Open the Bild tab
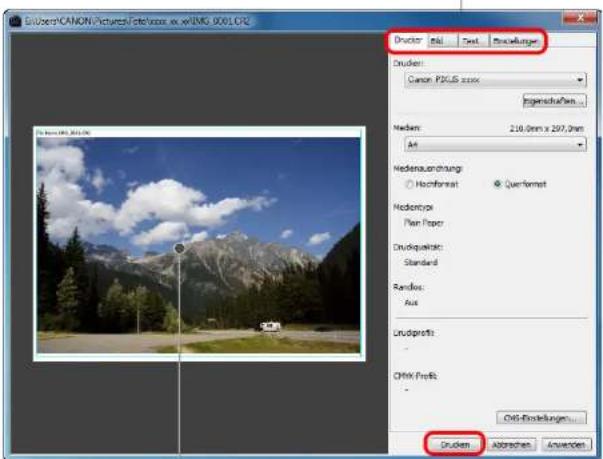Screen dimensions: 603x459 442,41
